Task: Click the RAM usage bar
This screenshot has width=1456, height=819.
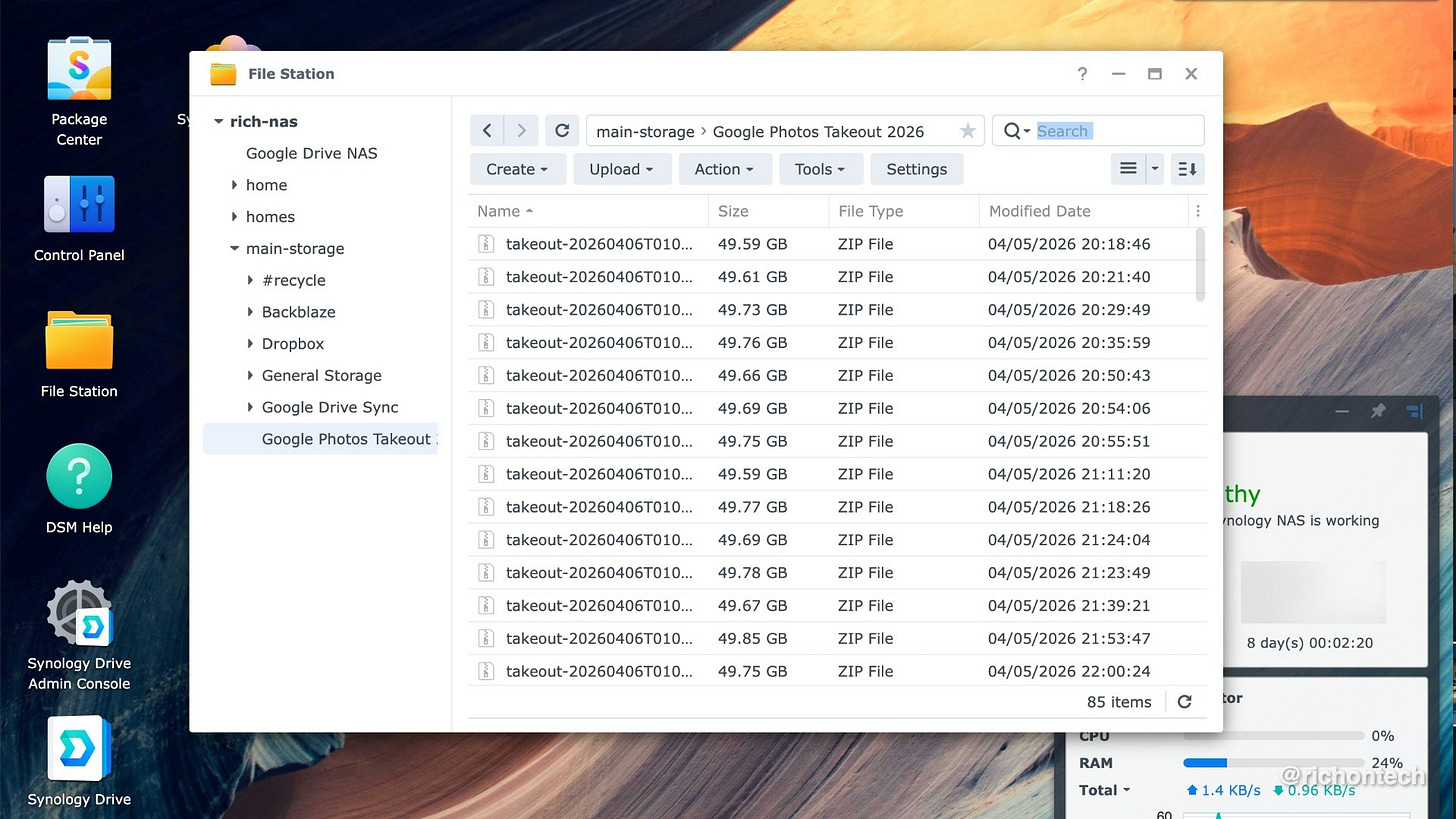Action: point(1273,763)
